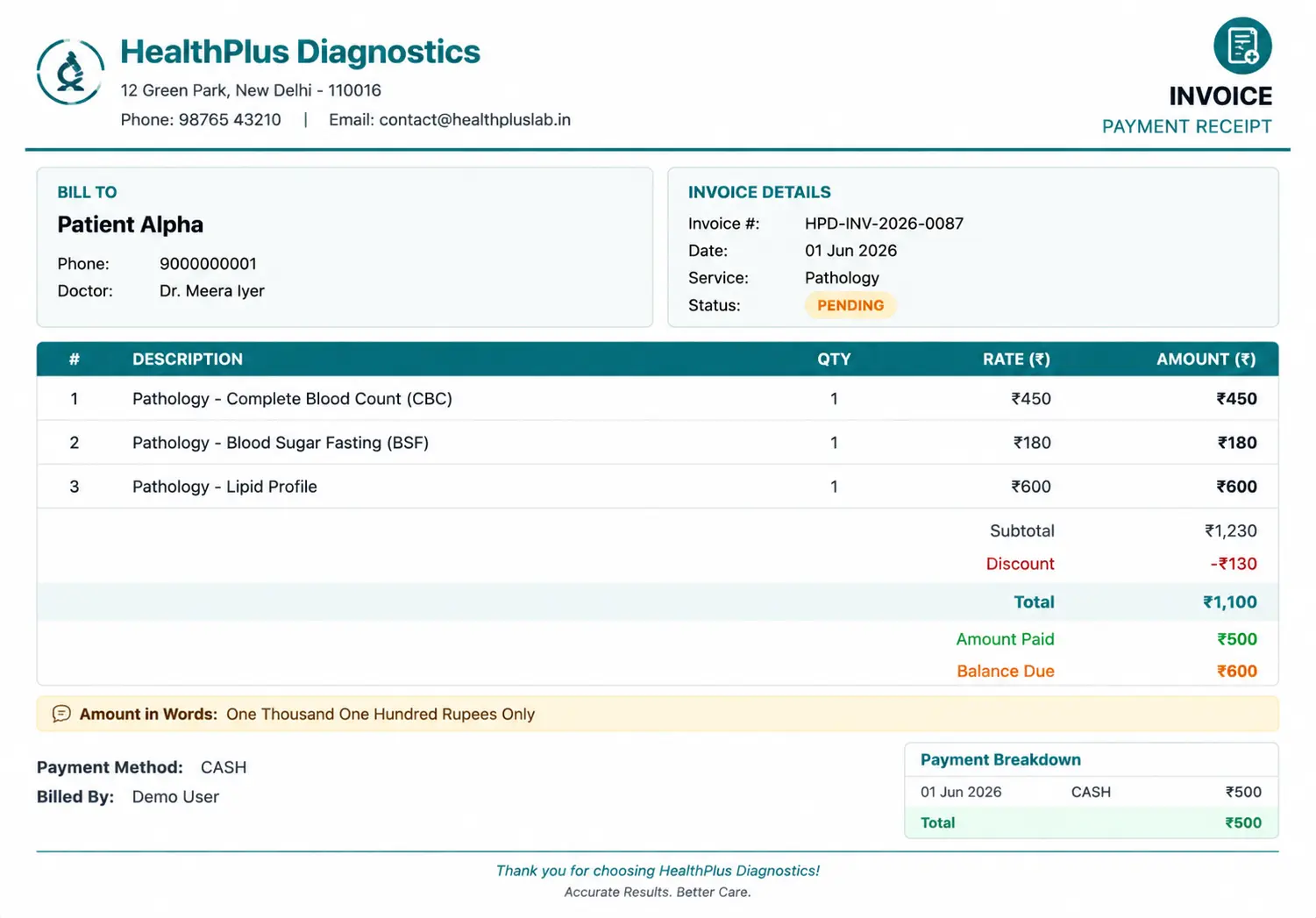Click invoice number HPD-INV-2026-0087
This screenshot has height=918, width=1316.
tap(884, 224)
